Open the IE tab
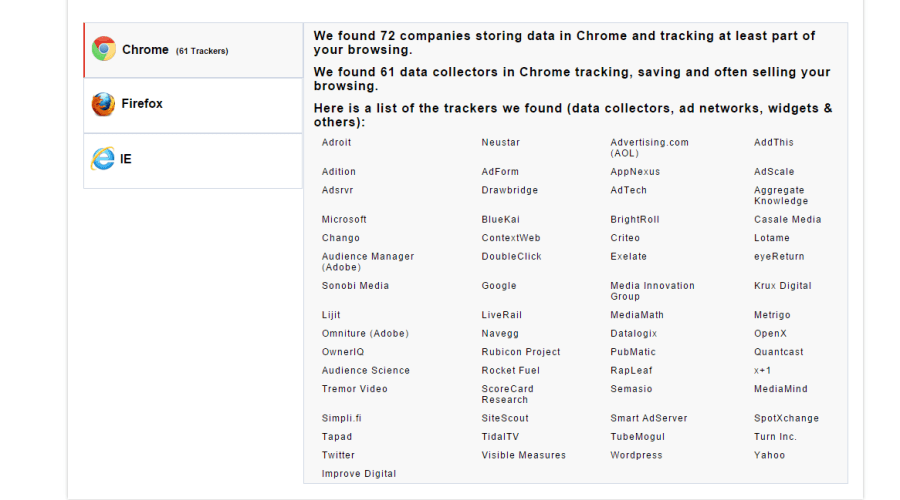Viewport: 900px width, 500px height. (x=193, y=160)
